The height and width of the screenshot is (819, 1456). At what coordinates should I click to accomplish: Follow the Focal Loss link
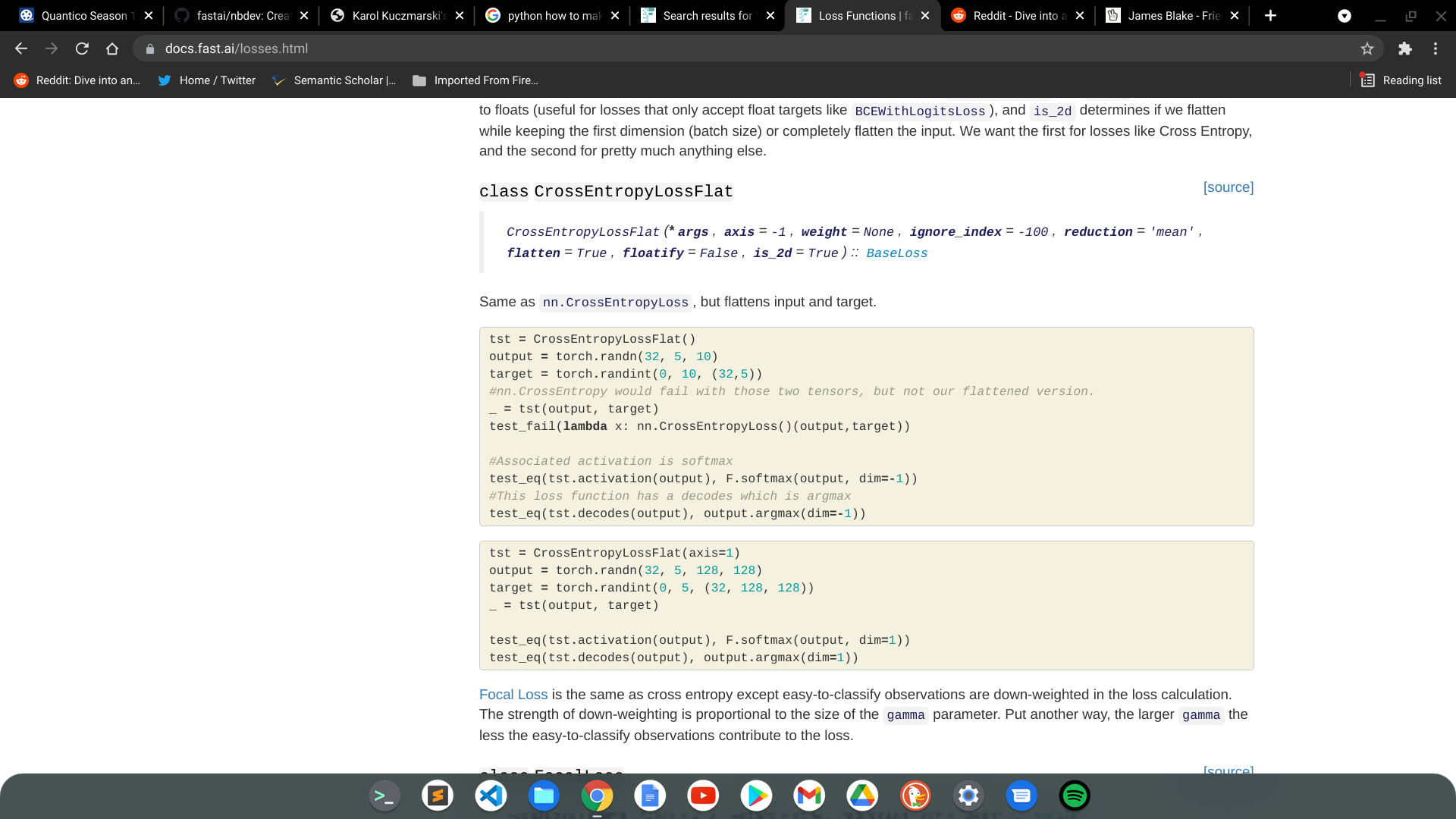click(513, 695)
